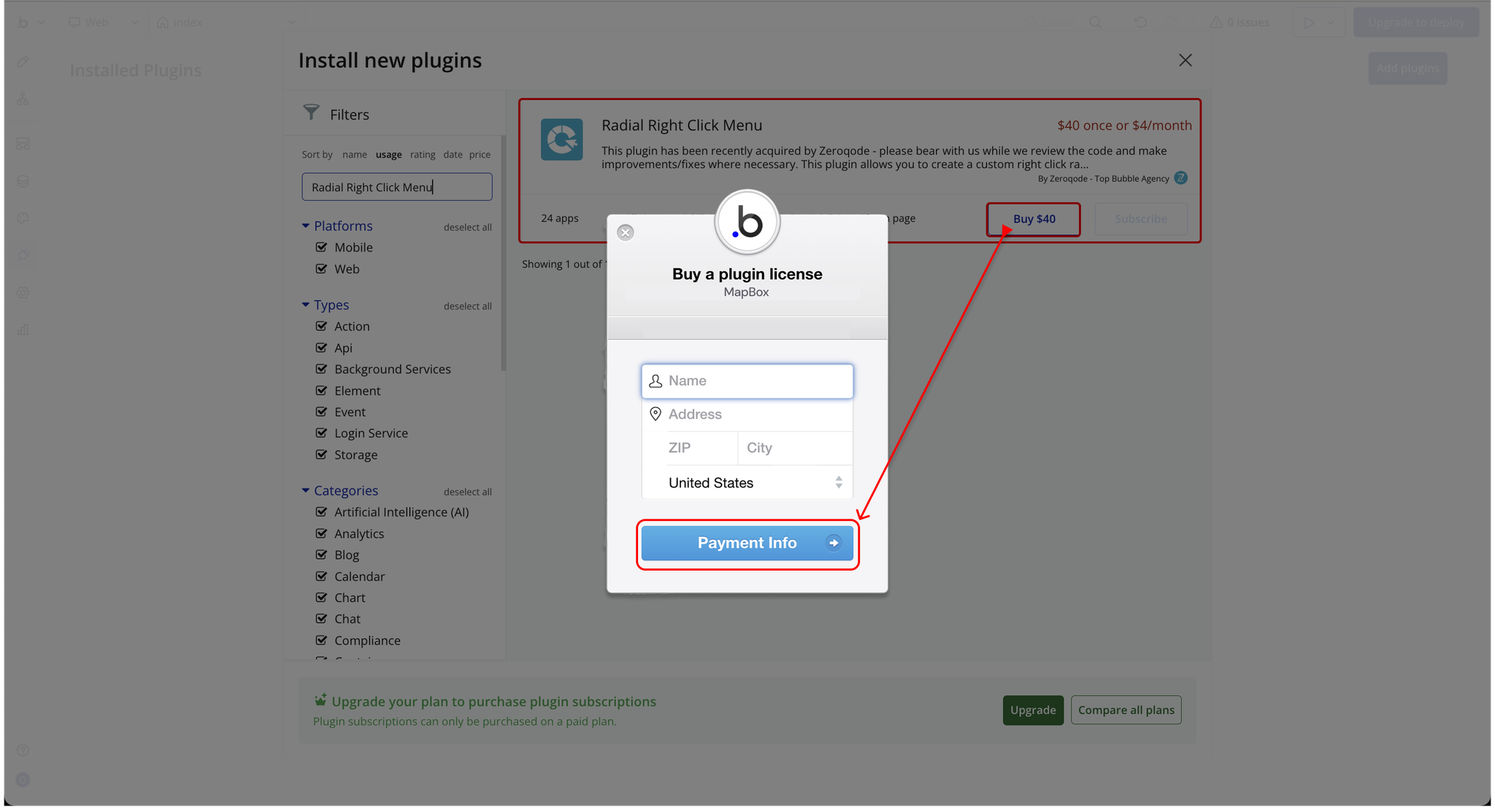
Task: Click the Zeroqode agency badge icon
Action: pos(1180,178)
